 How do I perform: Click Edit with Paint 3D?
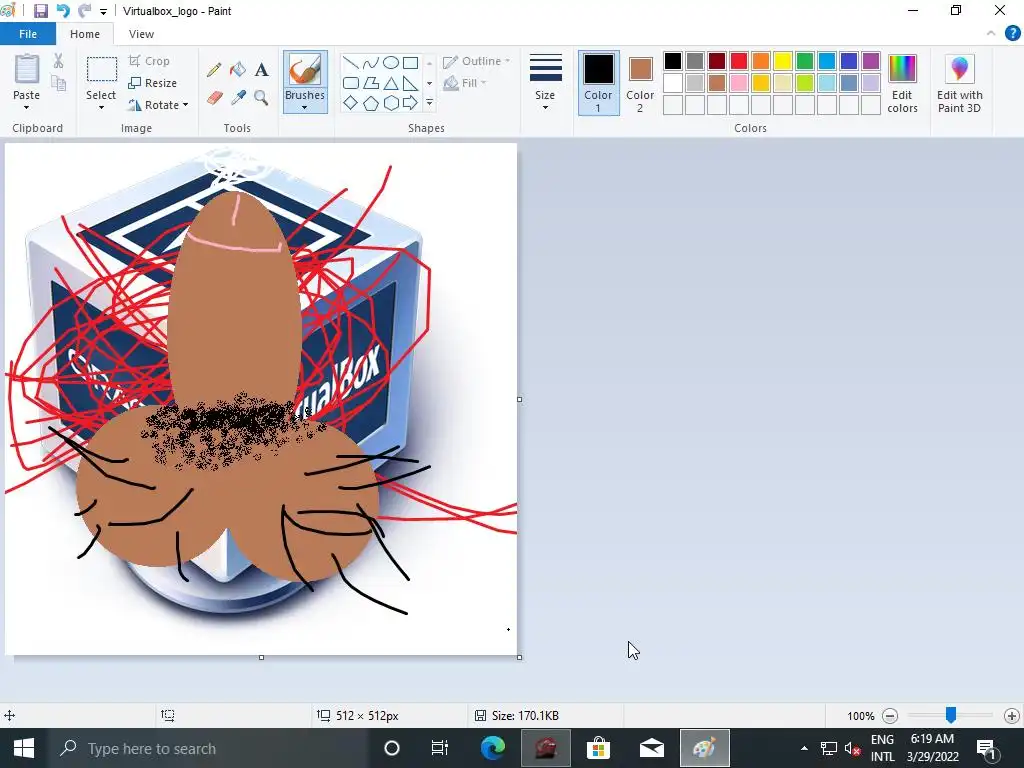click(959, 84)
